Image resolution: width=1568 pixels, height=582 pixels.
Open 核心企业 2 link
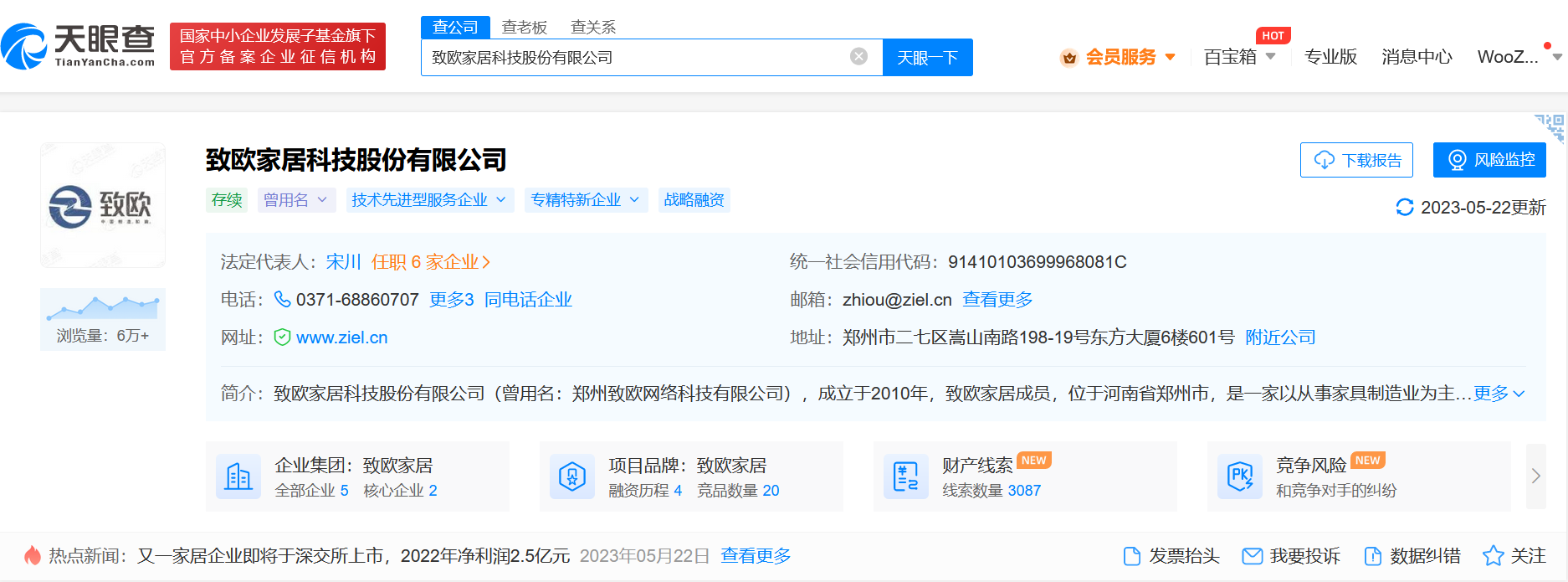[400, 491]
